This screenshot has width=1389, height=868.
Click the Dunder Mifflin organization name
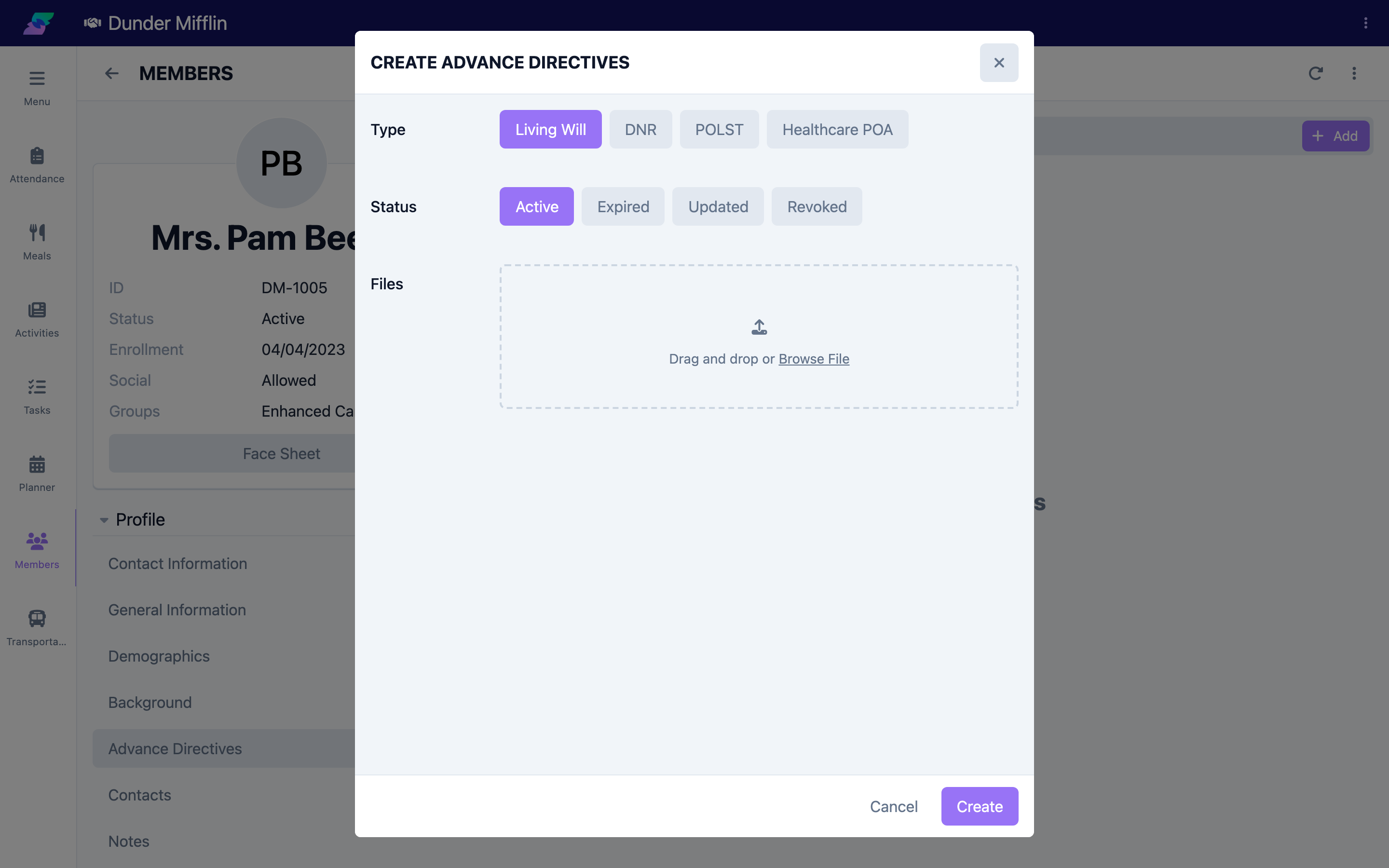(168, 23)
